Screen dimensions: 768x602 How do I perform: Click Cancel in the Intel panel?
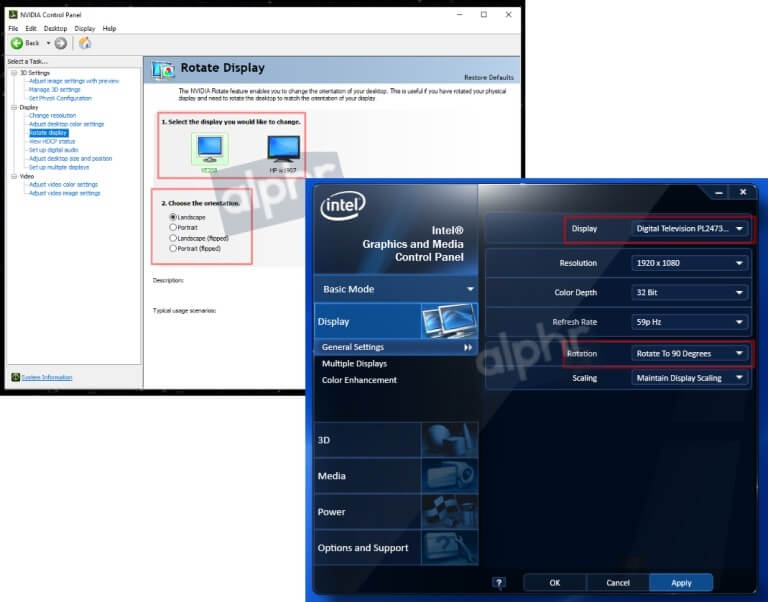618,582
